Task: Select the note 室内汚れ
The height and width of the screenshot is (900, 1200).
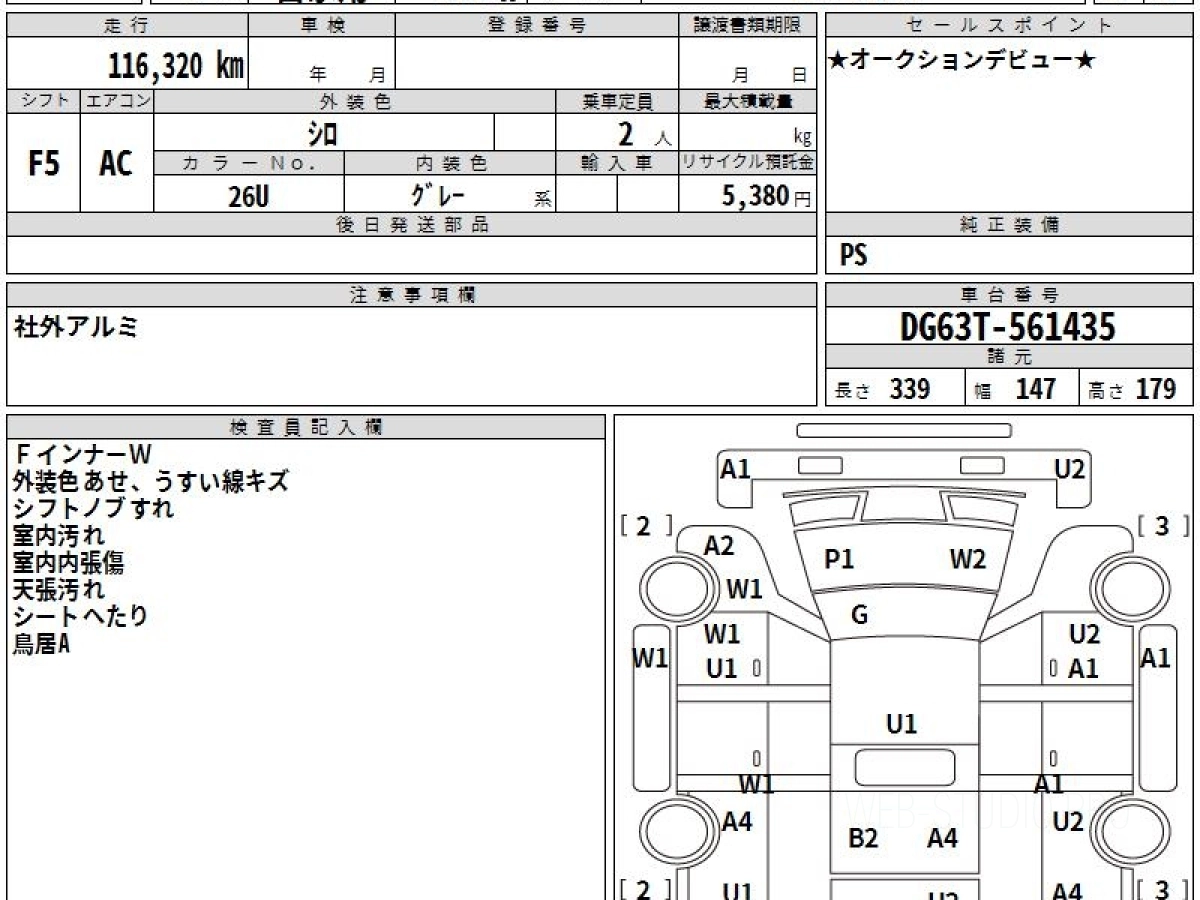Action: pos(59,536)
